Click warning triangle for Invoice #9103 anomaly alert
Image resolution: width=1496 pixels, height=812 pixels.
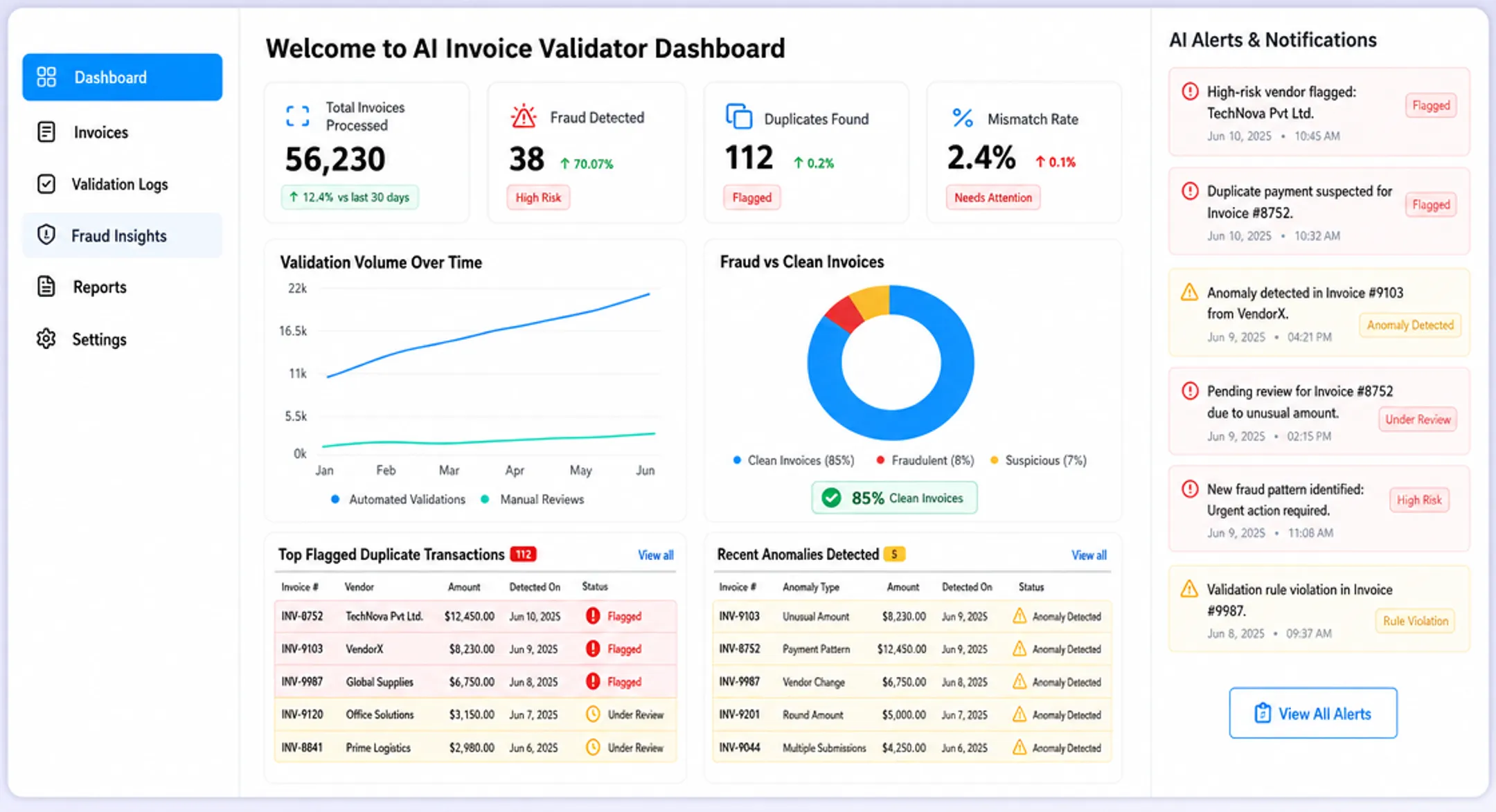coord(1189,292)
